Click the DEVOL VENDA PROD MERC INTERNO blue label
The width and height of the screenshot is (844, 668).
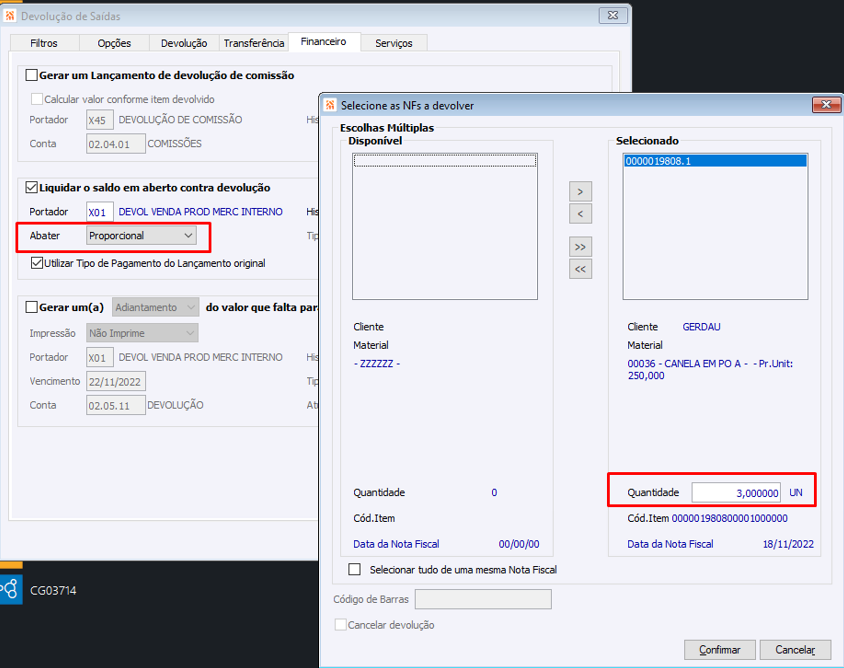coord(200,212)
